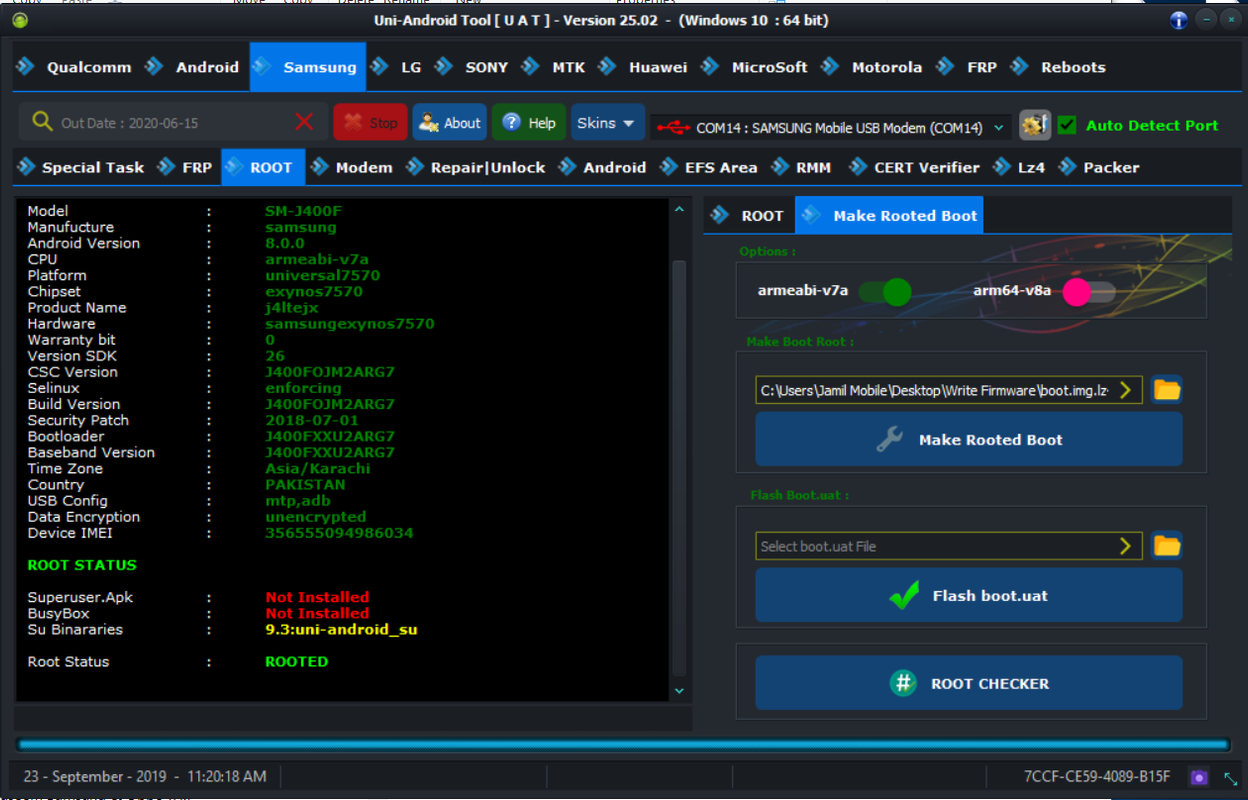Click the folder icon to browse boot.uat file
Viewport: 1248px width, 800px height.
(1167, 545)
